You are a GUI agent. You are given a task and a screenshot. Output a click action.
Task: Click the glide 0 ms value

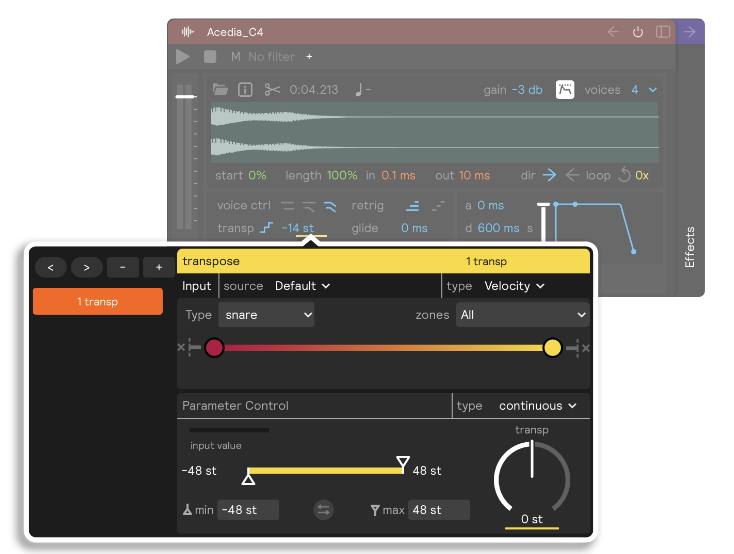pos(414,228)
